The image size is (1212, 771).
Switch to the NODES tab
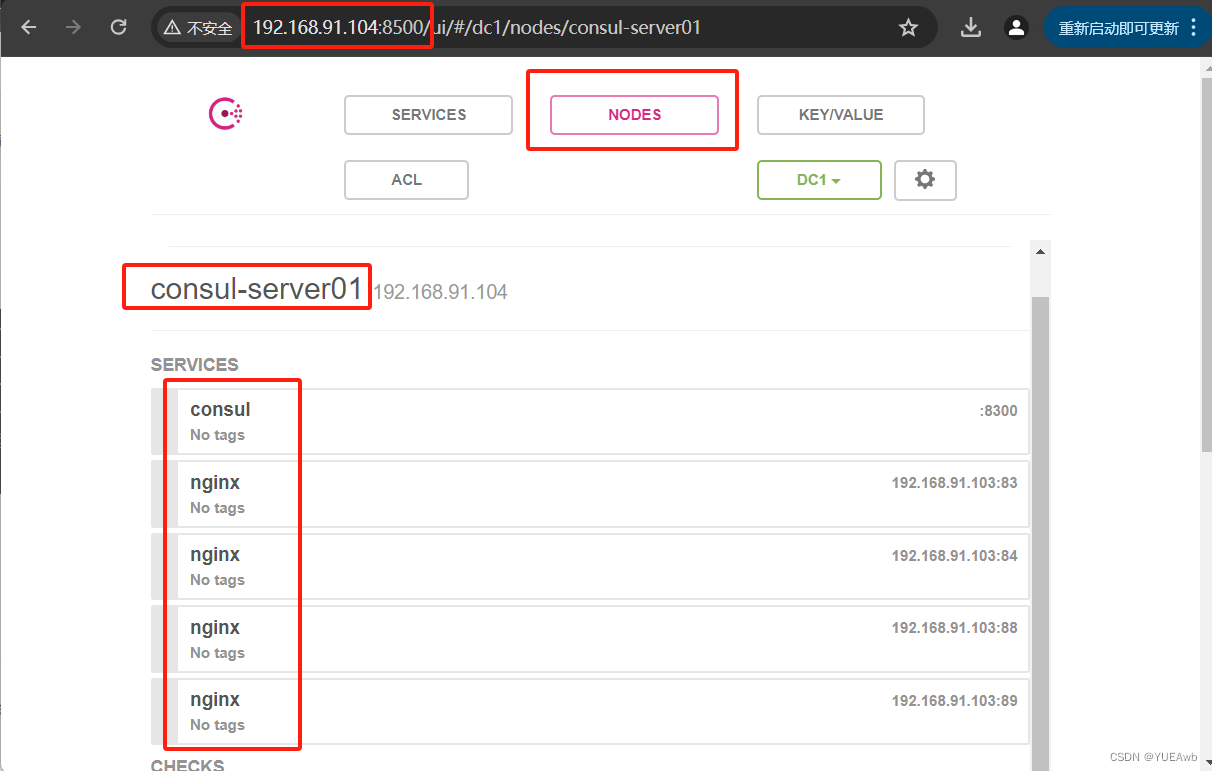point(634,115)
